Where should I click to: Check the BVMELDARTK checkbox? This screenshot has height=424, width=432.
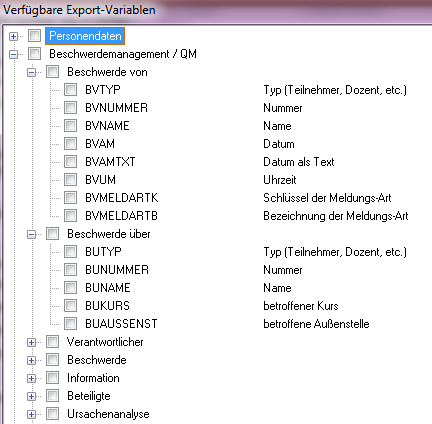pyautogui.click(x=71, y=198)
